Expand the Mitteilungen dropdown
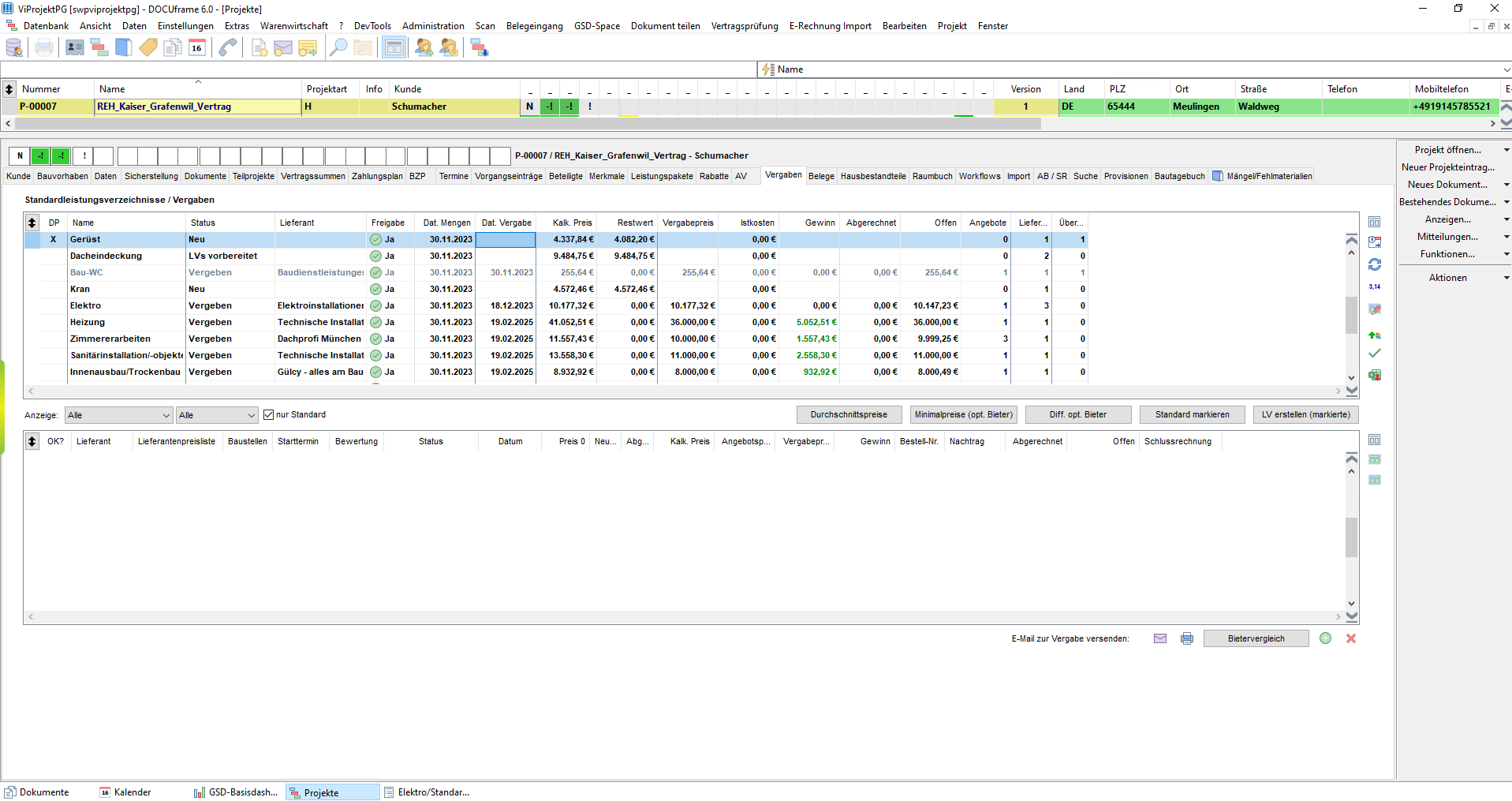 (1506, 237)
